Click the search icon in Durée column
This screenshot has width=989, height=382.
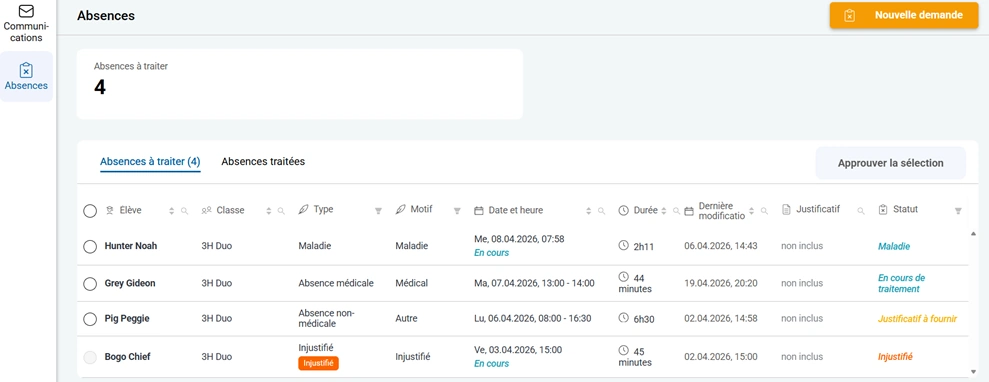coord(676,211)
